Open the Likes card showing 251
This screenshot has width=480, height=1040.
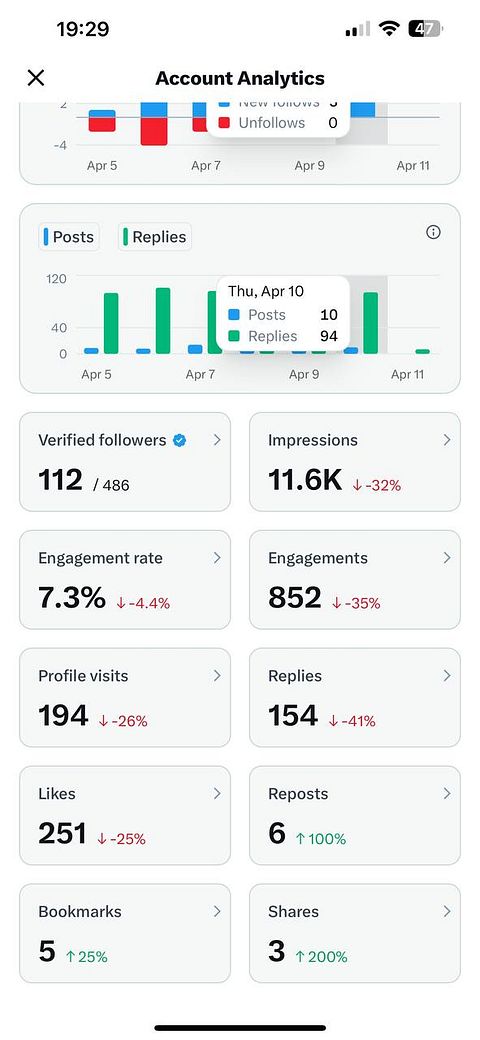click(x=125, y=816)
